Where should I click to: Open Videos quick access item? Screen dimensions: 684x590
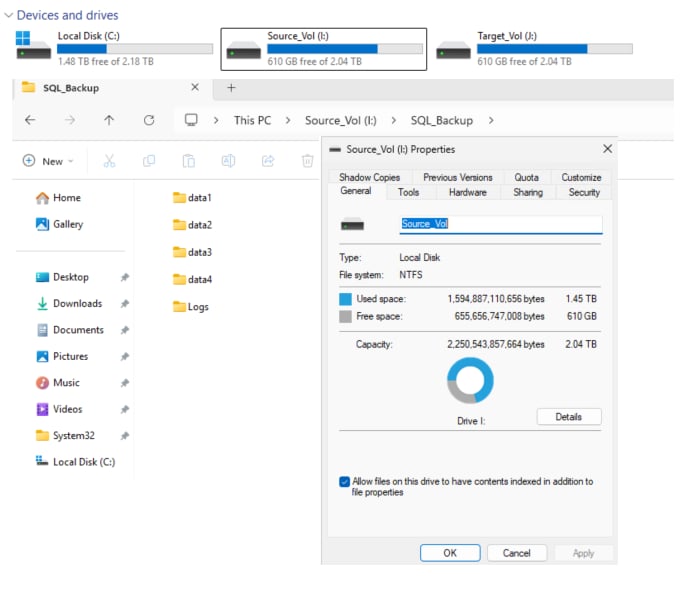(x=59, y=409)
